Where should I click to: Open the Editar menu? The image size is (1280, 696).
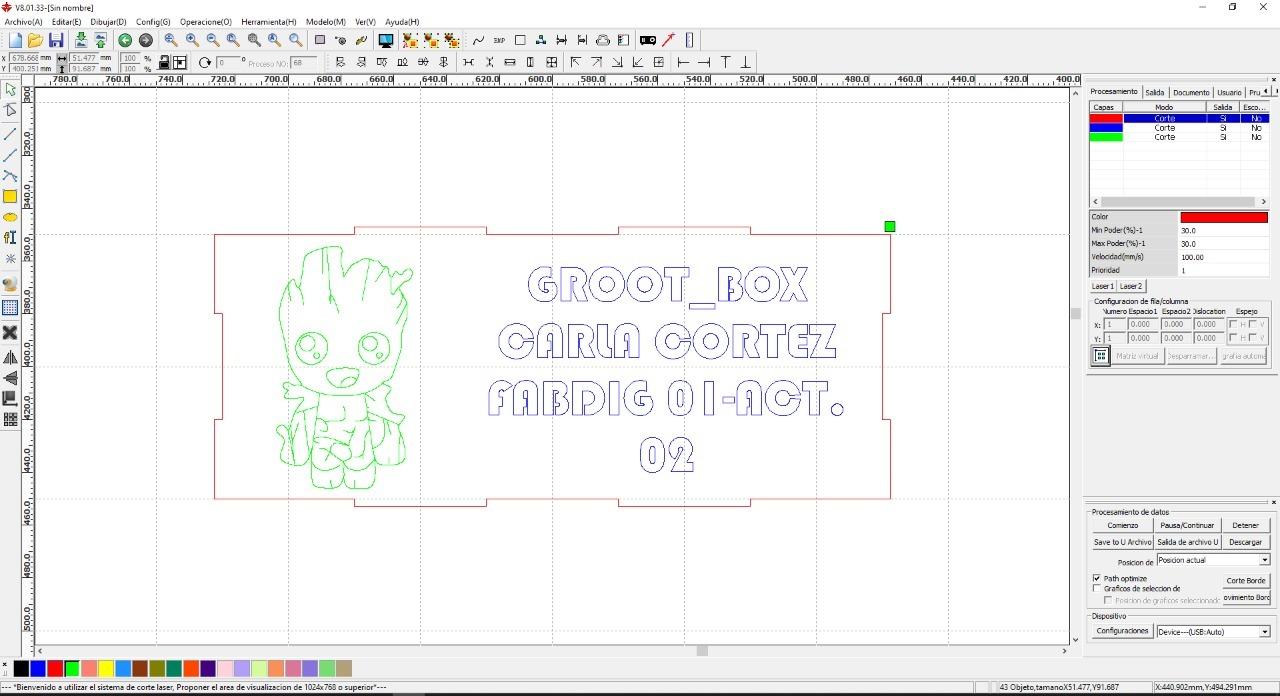point(66,21)
